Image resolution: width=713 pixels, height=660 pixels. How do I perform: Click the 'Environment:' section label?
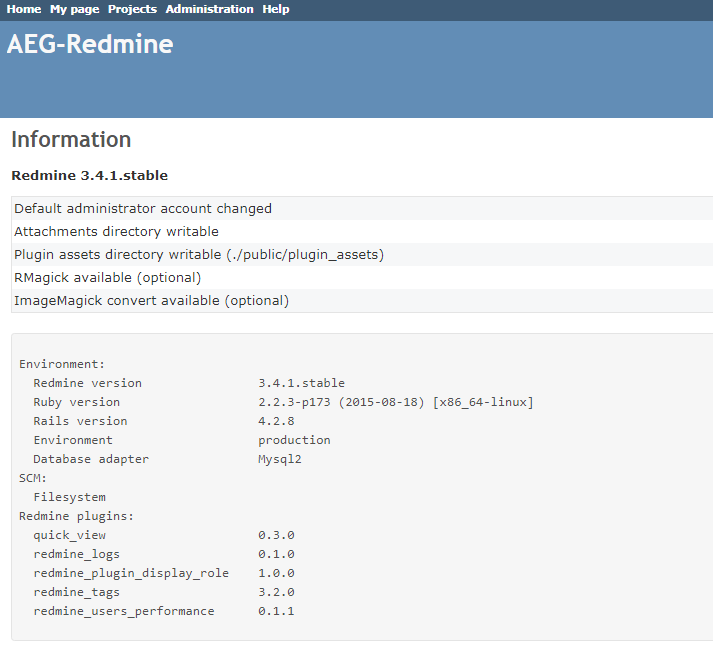62,364
